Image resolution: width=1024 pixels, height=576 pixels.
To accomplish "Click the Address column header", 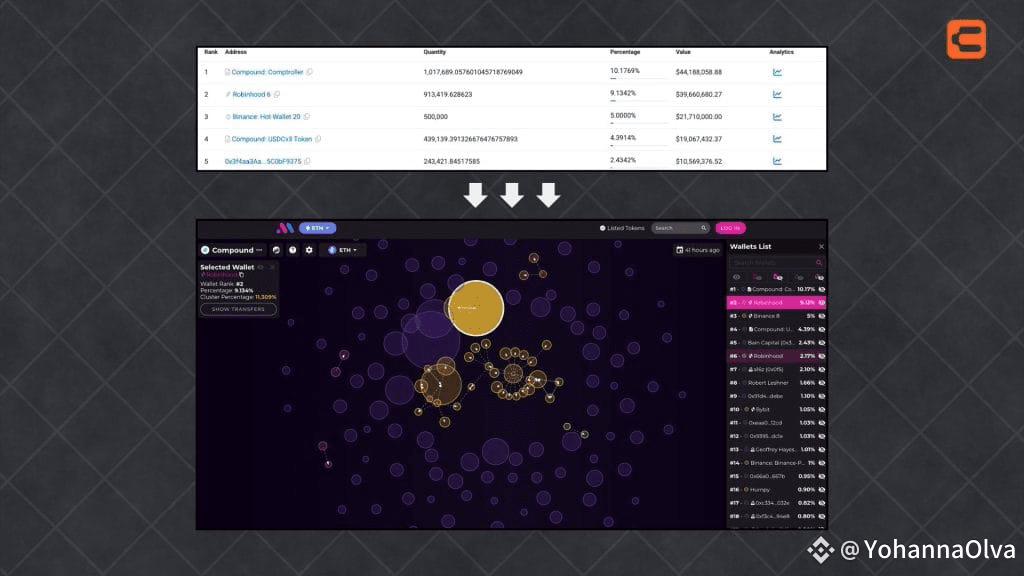I will click(236, 52).
